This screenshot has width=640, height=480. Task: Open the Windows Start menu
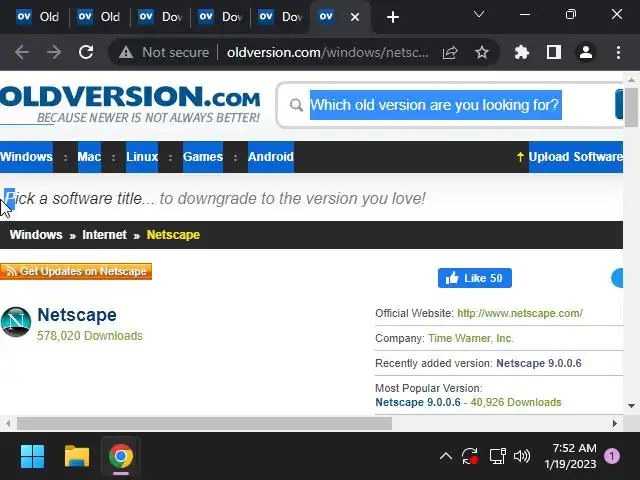[x=32, y=456]
